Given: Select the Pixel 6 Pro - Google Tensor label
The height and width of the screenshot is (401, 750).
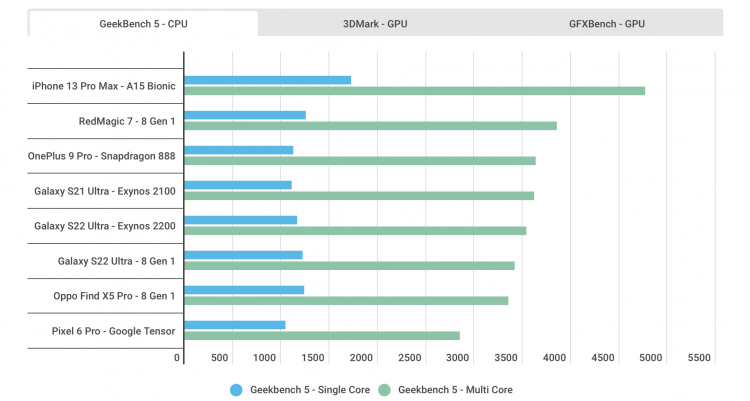Looking at the screenshot, I should tap(113, 331).
